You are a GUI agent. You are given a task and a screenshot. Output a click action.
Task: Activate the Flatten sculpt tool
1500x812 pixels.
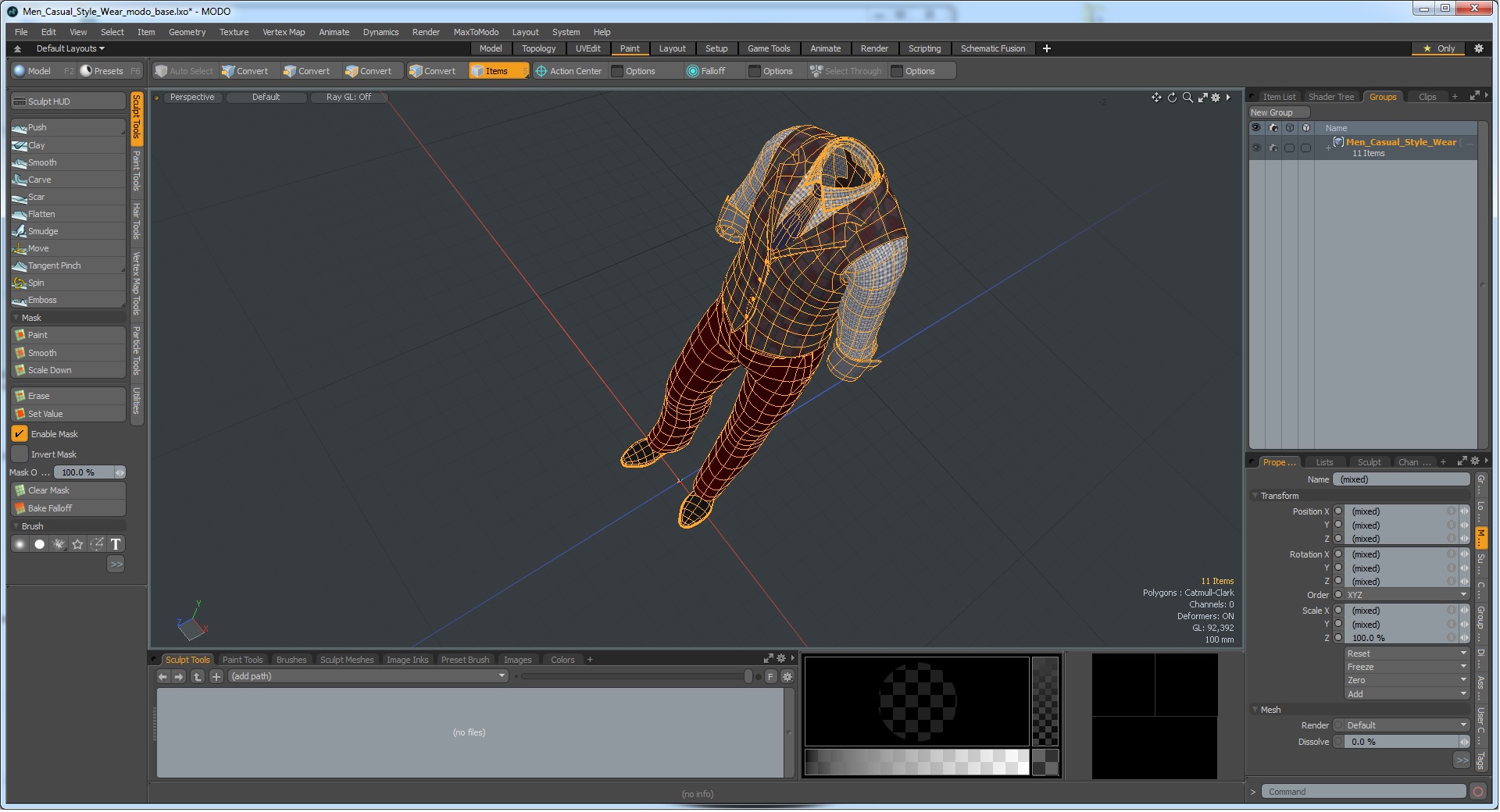tap(68, 214)
